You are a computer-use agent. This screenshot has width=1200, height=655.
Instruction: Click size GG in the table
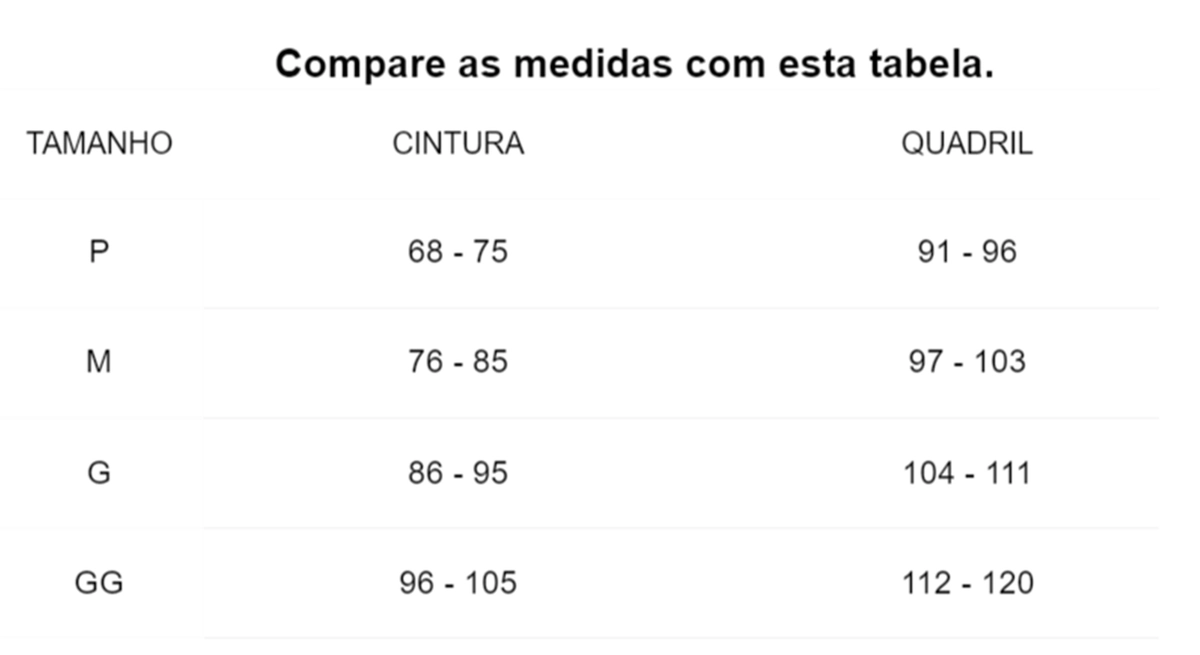(x=99, y=582)
